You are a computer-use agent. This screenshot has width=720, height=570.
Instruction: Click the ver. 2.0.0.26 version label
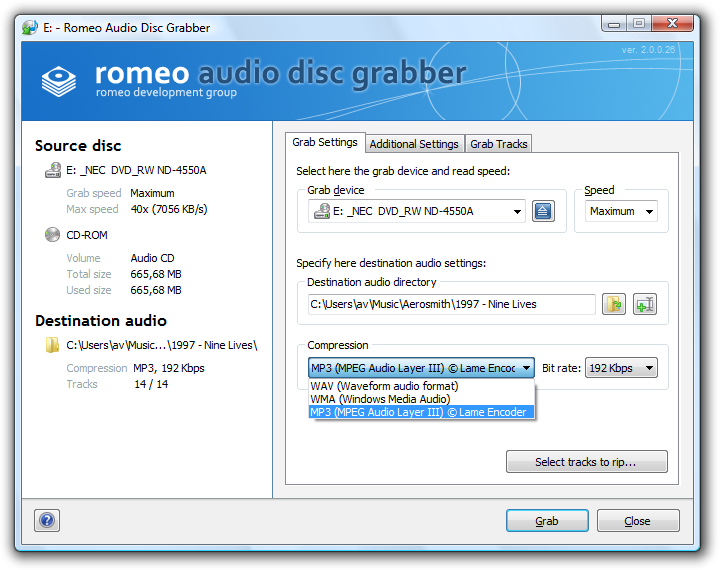coord(648,50)
